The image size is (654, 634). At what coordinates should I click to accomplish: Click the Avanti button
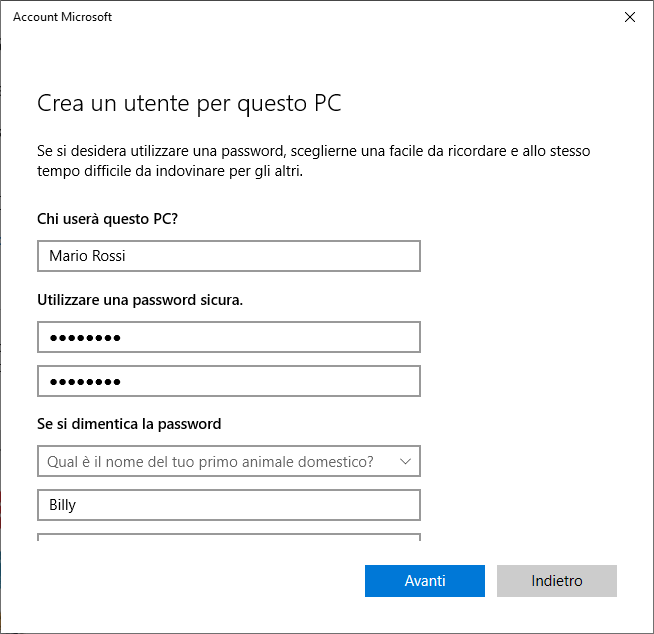coord(425,581)
